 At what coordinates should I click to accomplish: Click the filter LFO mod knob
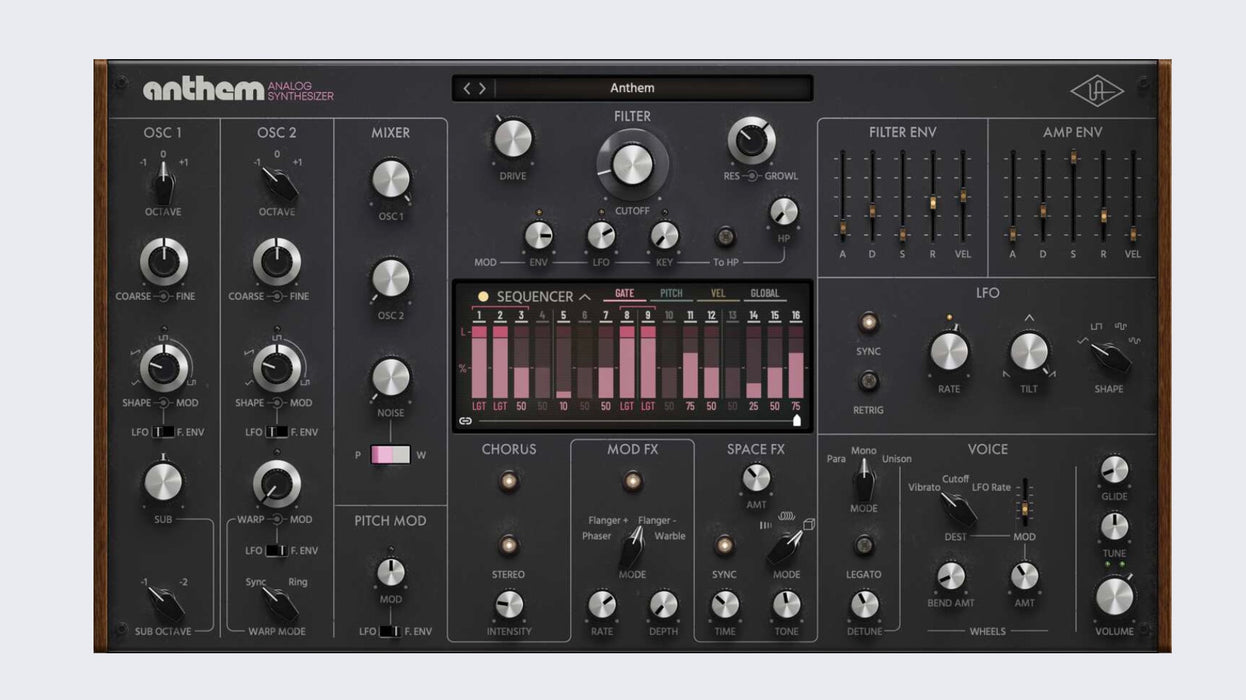click(601, 235)
